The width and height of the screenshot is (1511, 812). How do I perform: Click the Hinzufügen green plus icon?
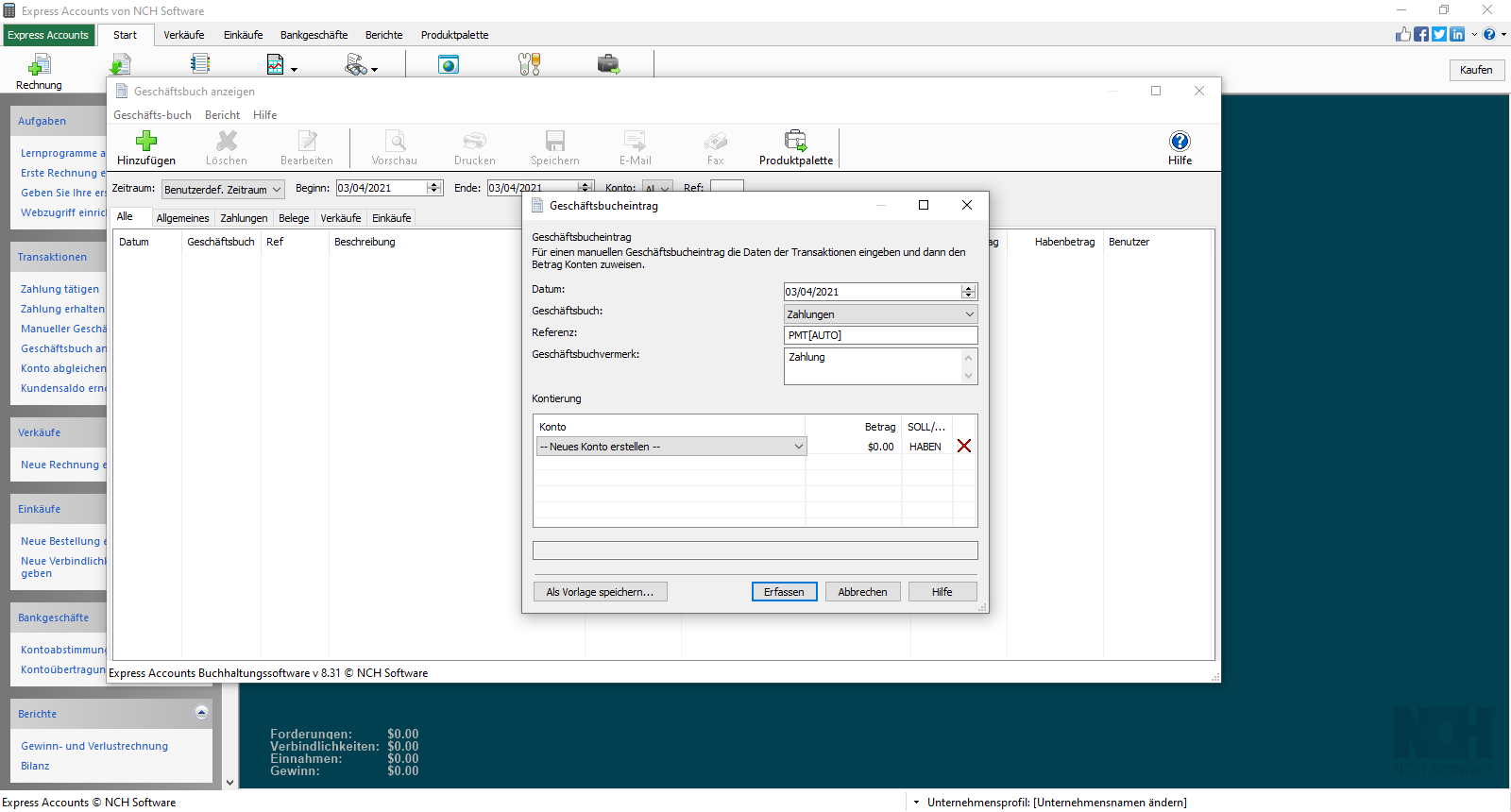pyautogui.click(x=146, y=141)
